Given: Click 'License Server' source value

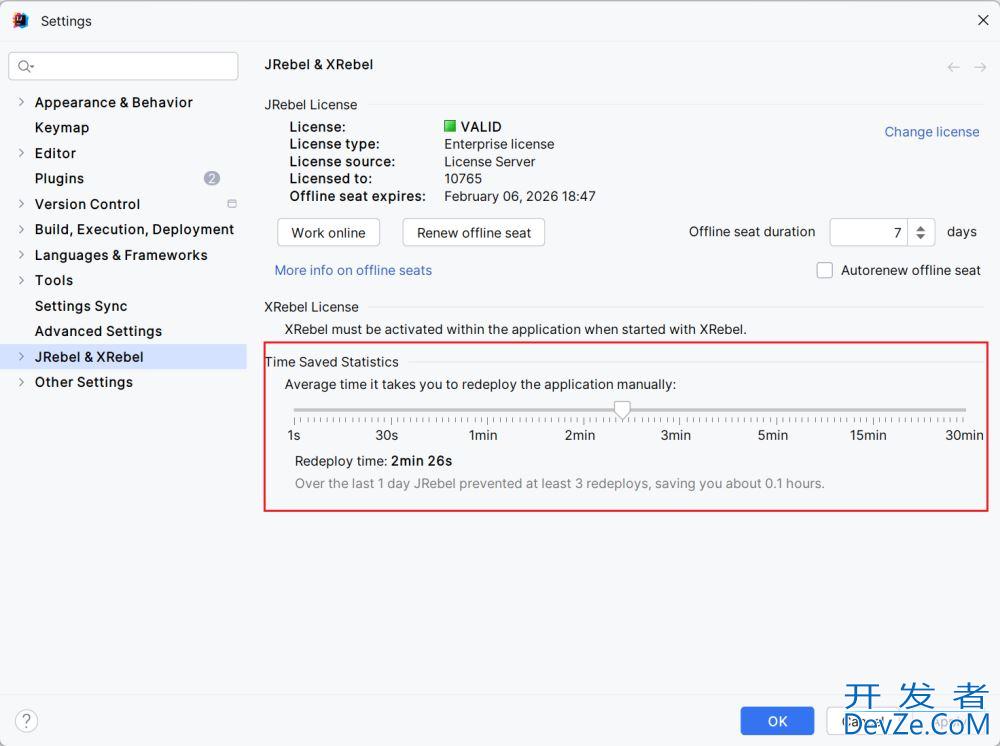Looking at the screenshot, I should (x=490, y=162).
